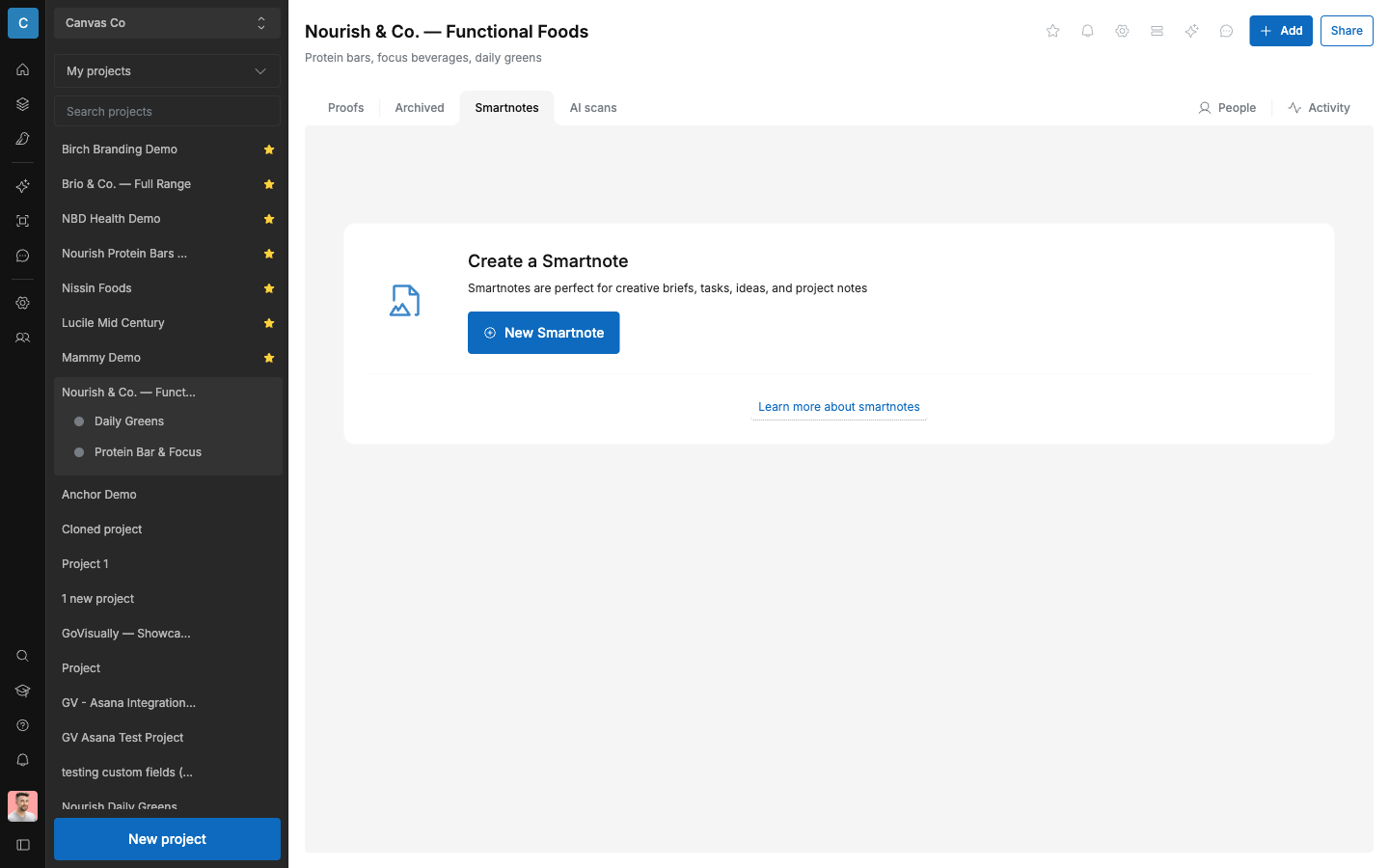Click the project bell icon in header
This screenshot has width=1389, height=868.
(1088, 31)
